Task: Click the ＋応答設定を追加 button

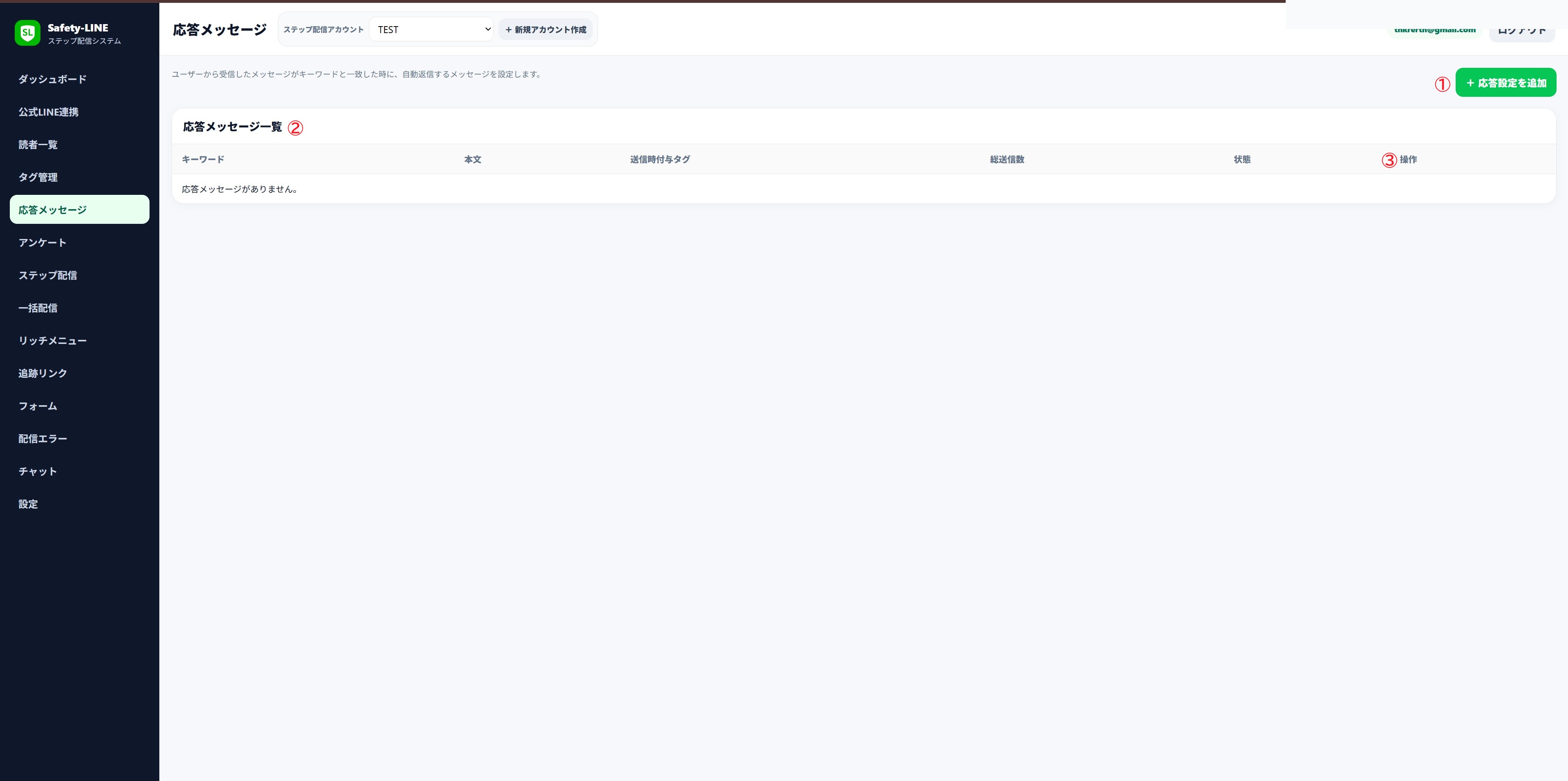Action: click(x=1505, y=83)
